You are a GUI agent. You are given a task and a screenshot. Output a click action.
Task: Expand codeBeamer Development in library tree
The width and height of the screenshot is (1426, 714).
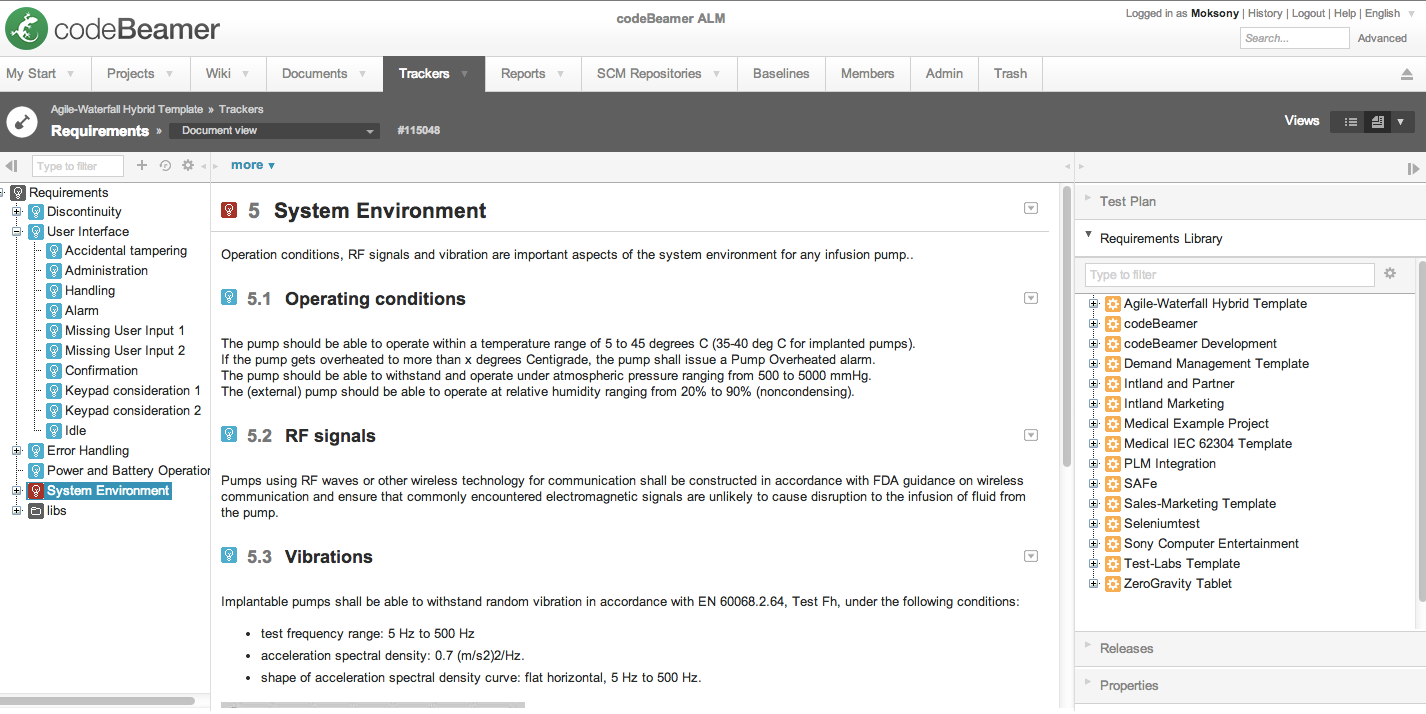click(x=1093, y=344)
